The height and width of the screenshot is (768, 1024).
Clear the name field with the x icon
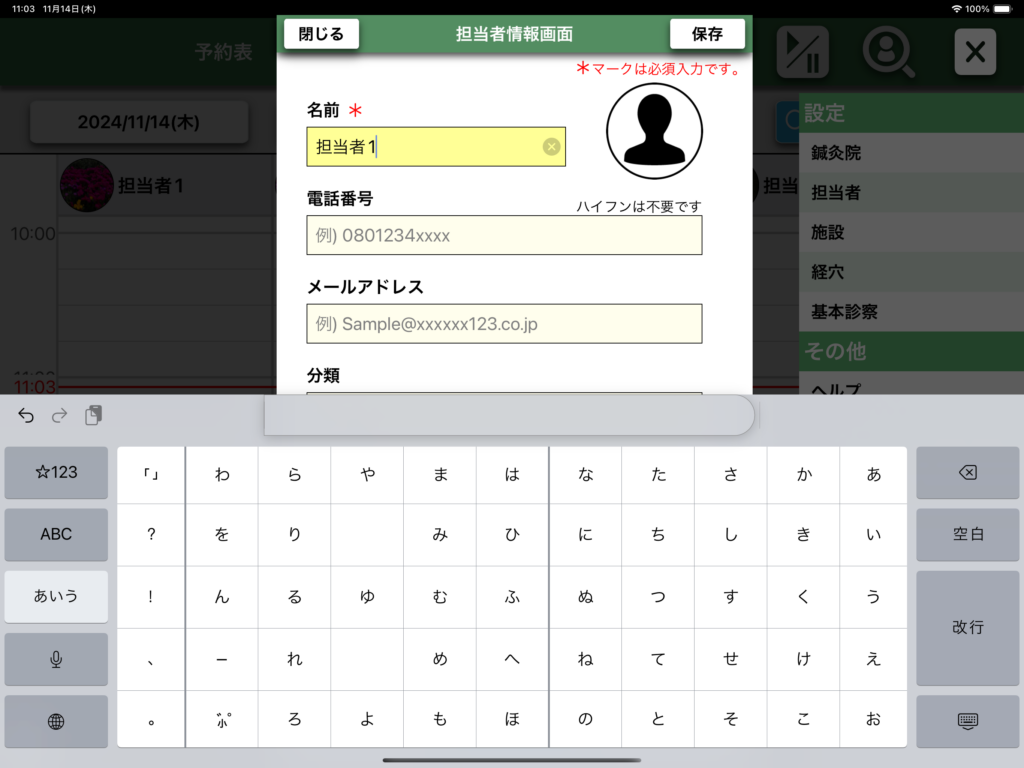click(551, 147)
